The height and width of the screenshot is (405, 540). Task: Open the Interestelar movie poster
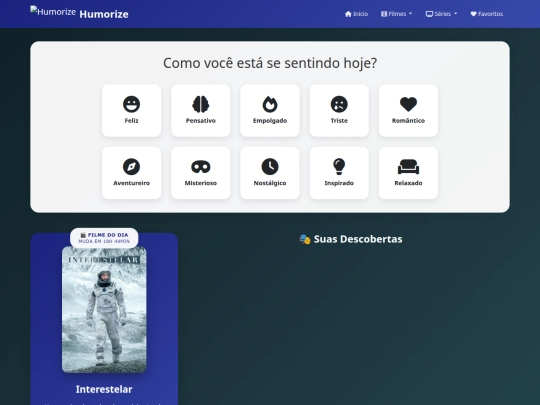[104, 309]
